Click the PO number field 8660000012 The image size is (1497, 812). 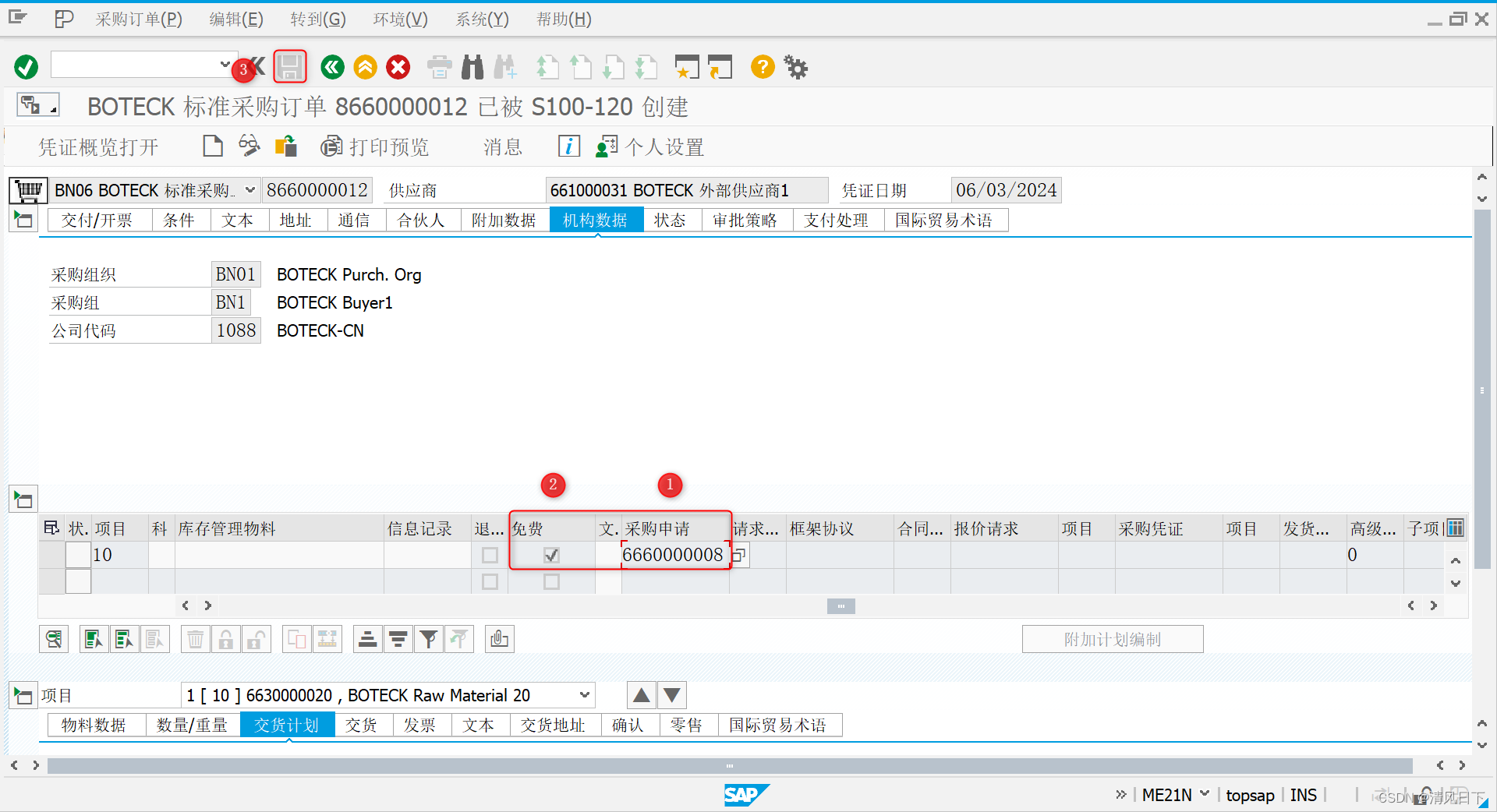317,190
